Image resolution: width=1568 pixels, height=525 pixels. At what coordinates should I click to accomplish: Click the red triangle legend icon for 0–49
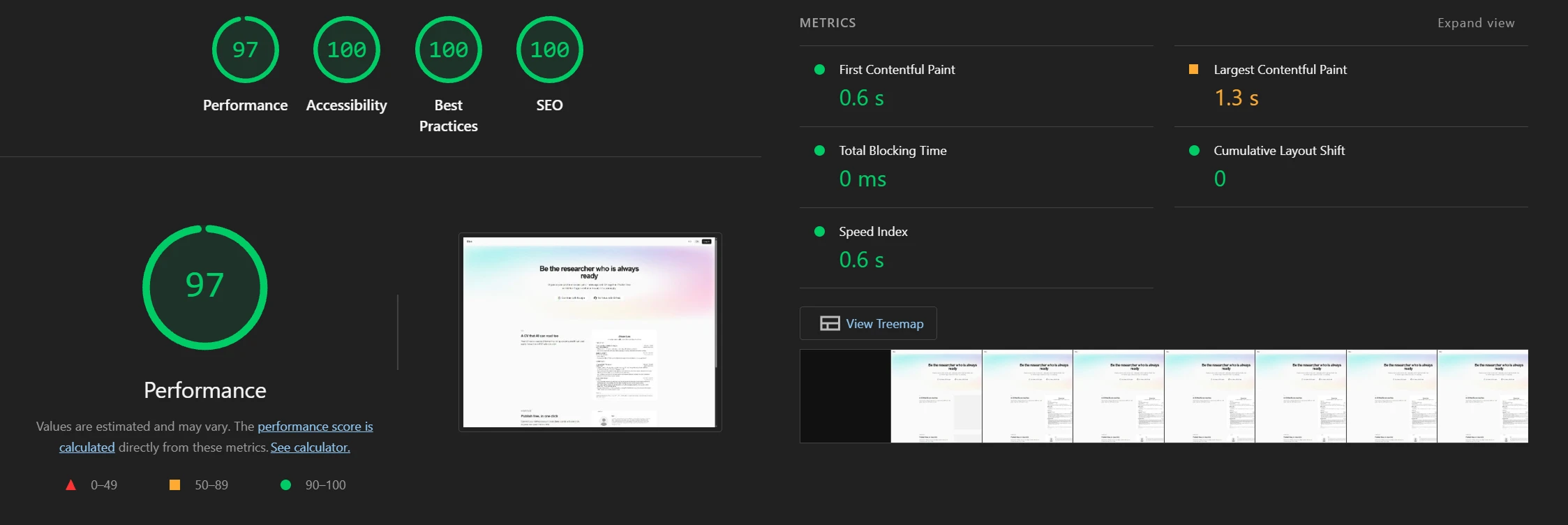70,485
